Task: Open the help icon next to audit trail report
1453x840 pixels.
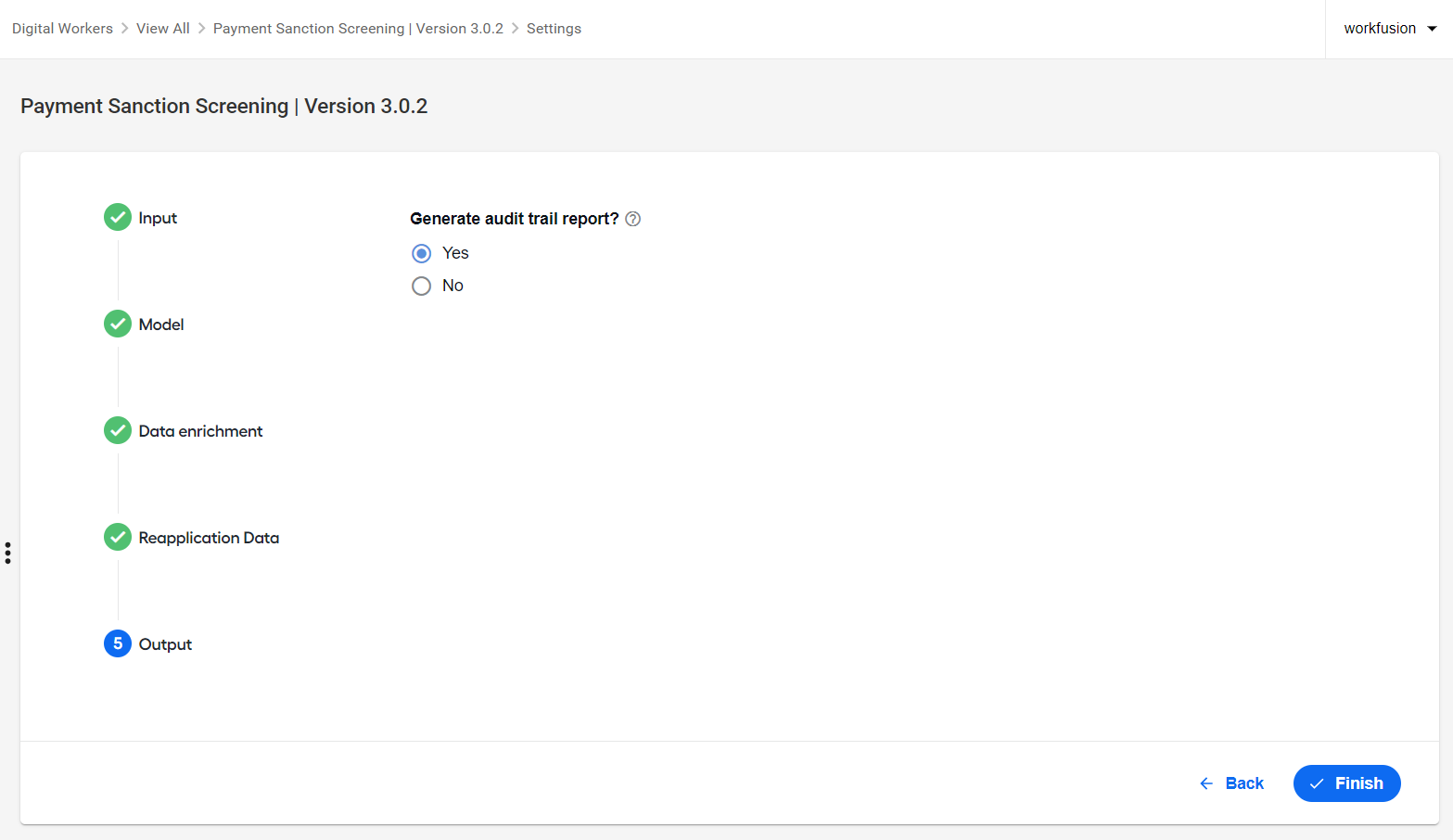Action: click(x=633, y=219)
